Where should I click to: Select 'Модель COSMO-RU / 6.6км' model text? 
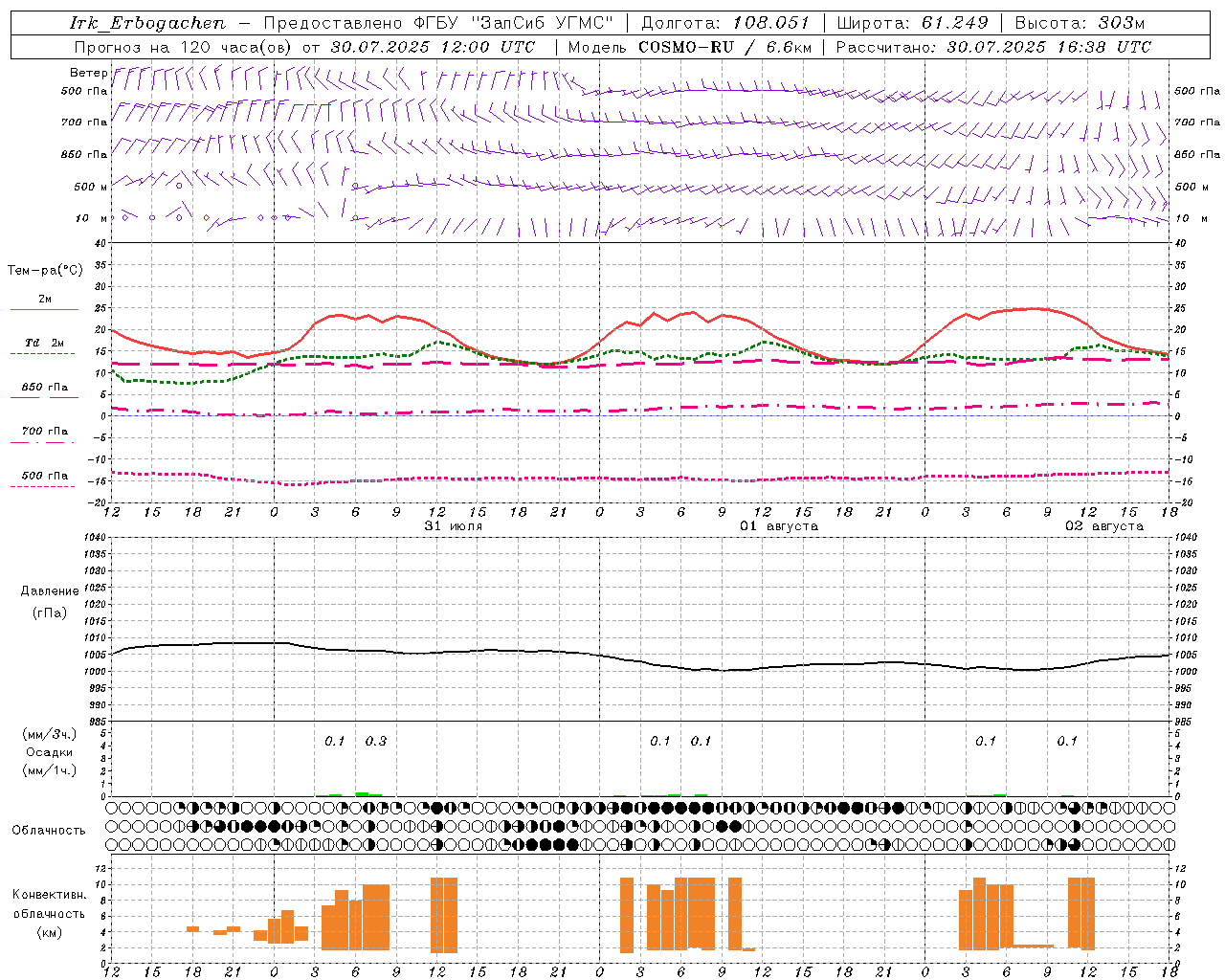[x=690, y=47]
